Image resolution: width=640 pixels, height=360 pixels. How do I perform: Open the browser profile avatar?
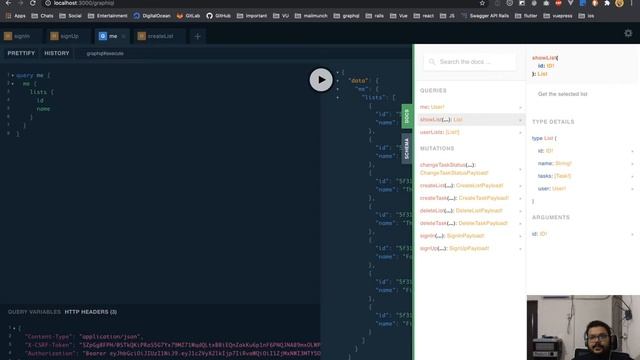(x=619, y=3)
